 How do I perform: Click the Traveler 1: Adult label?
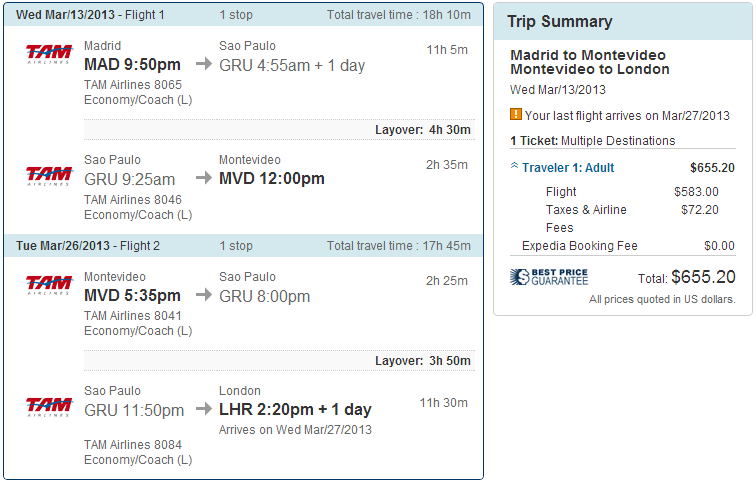coord(568,167)
